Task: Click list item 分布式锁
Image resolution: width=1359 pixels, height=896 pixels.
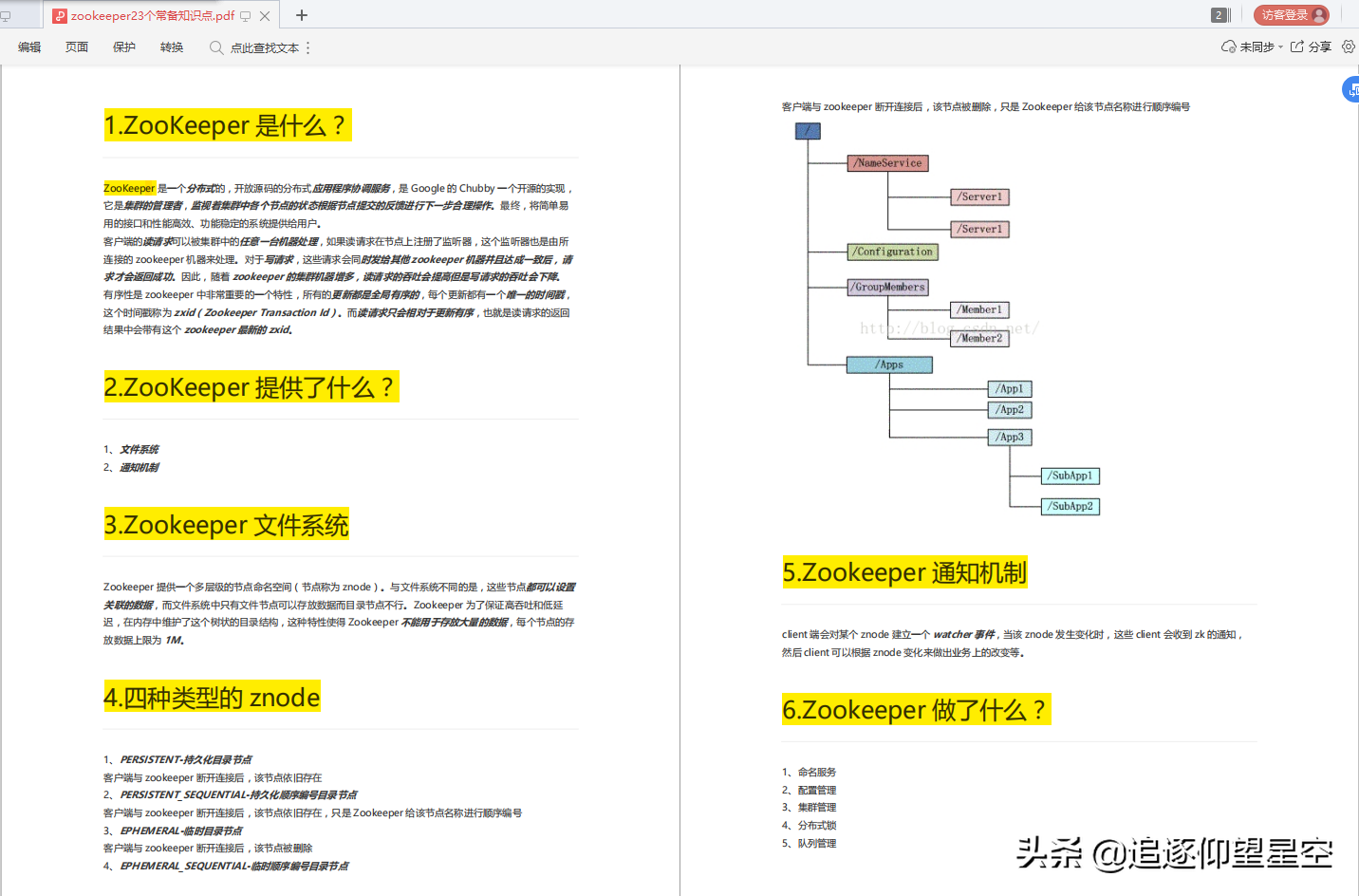Action: 817,826
